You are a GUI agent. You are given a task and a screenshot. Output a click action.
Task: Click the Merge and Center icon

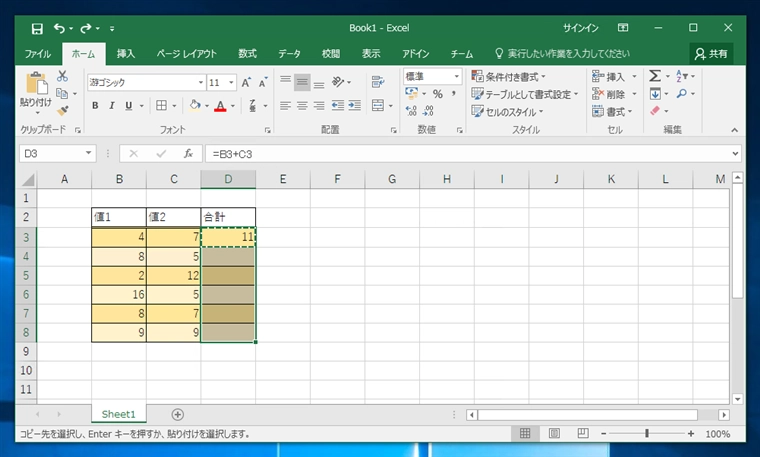click(x=378, y=105)
